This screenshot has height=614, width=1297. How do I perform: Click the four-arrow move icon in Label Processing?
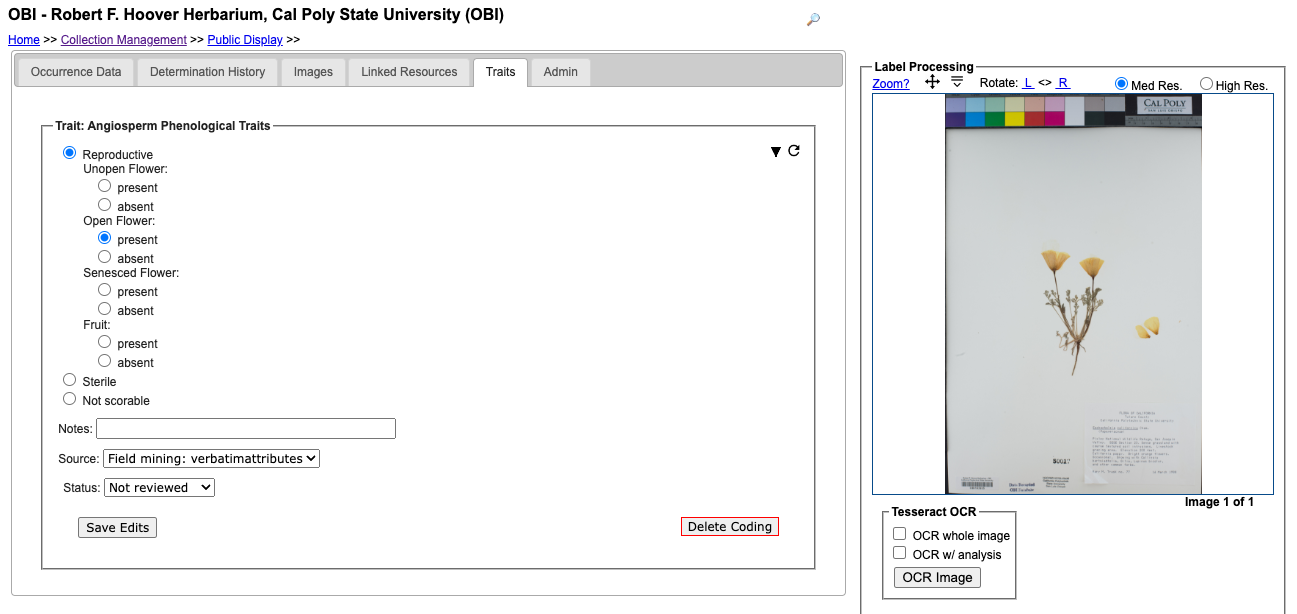(932, 82)
